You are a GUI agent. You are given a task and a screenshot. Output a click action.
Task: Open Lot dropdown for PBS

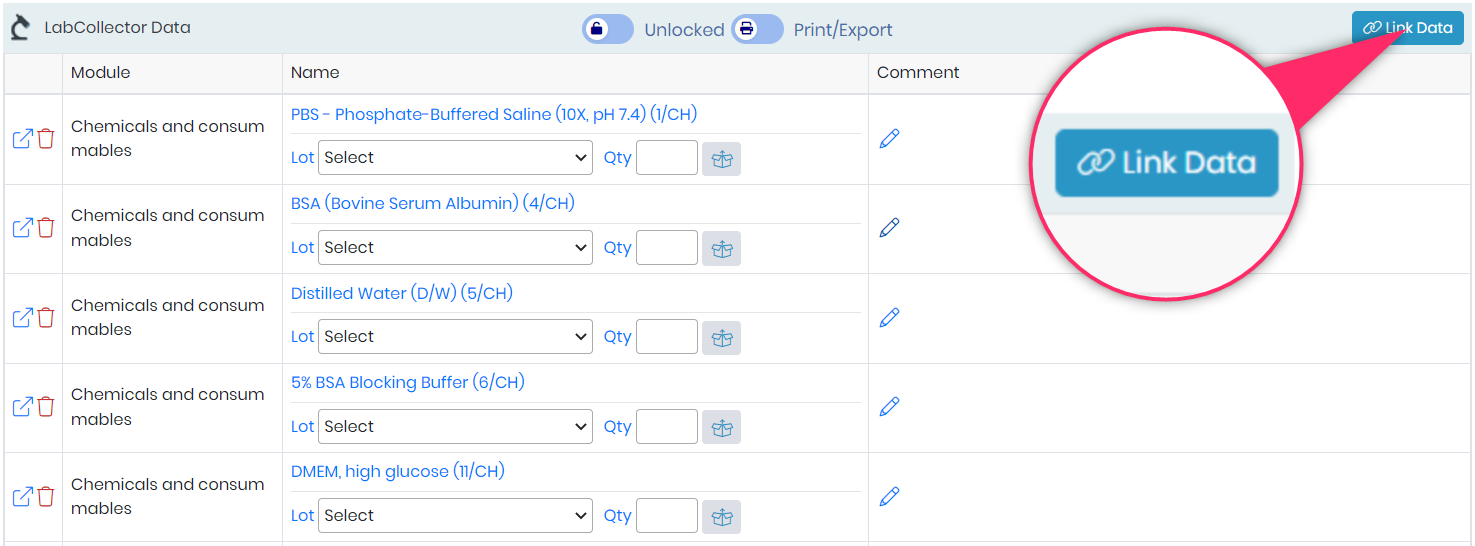(x=455, y=158)
